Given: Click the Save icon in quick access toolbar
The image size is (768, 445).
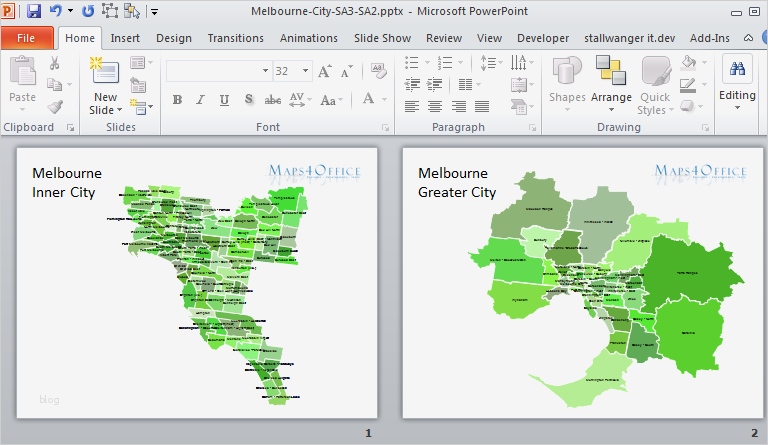Looking at the screenshot, I should pos(33,11).
